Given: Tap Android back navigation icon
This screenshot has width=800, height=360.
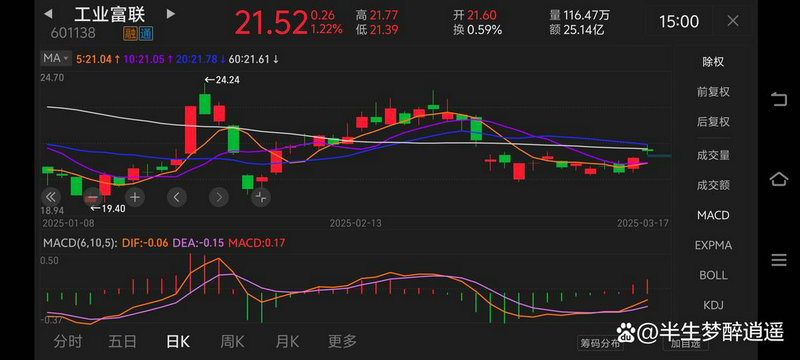Looking at the screenshot, I should point(779,98).
